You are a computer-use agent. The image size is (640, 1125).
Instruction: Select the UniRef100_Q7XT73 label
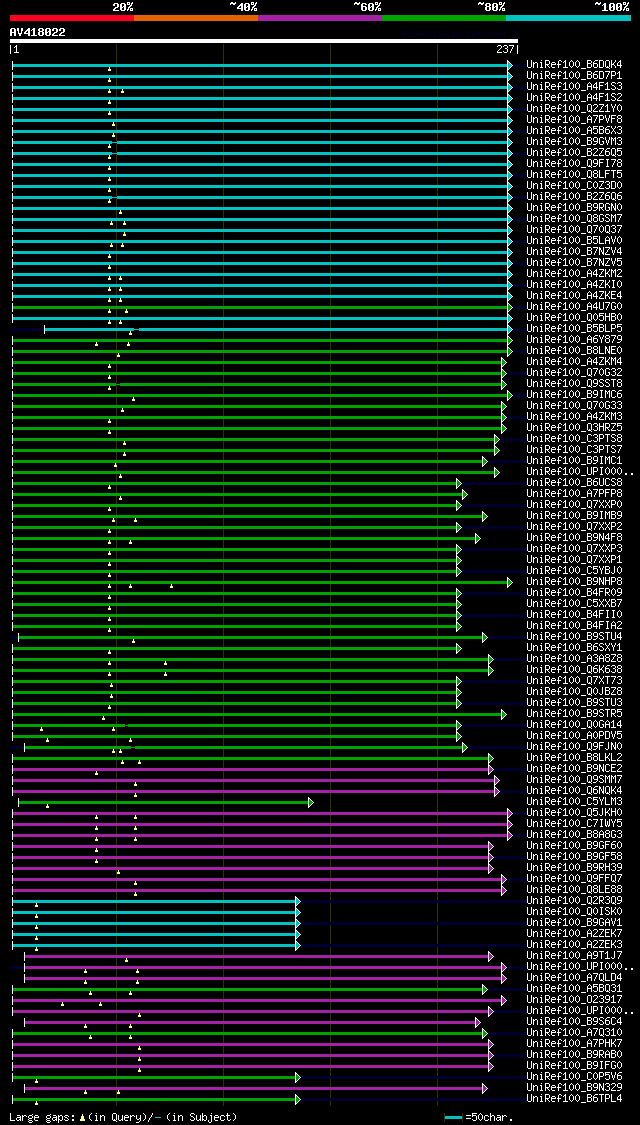(x=574, y=680)
